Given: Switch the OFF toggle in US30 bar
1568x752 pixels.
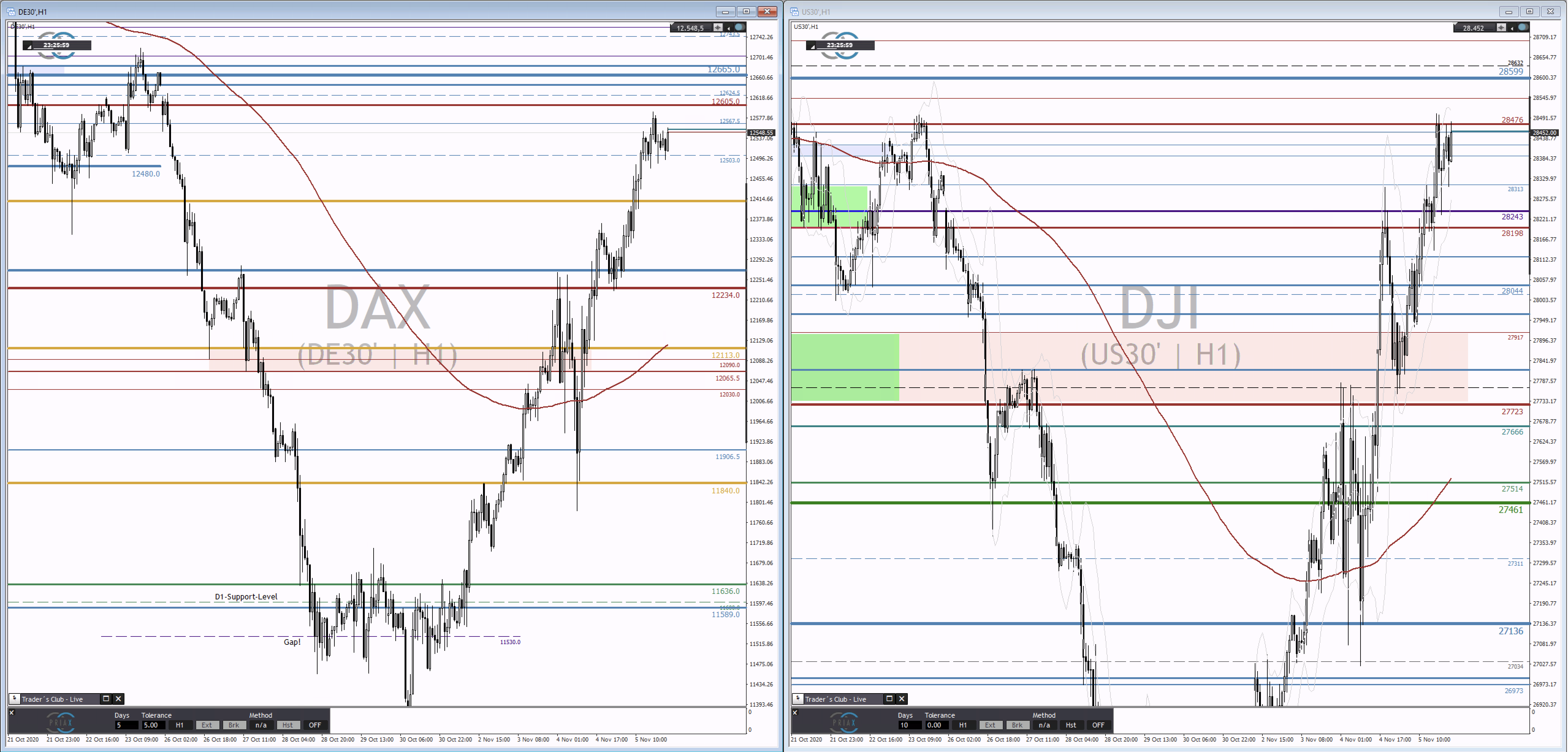Looking at the screenshot, I should click(1098, 725).
